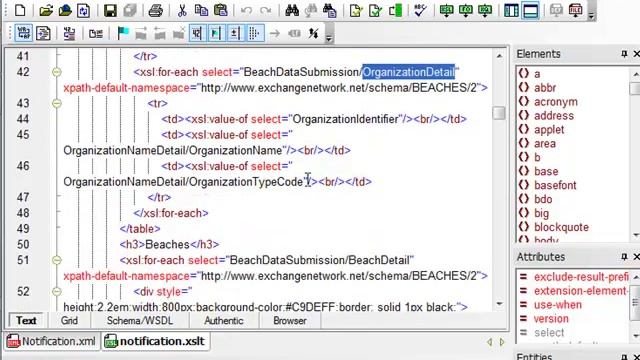Go to the previous bookmark

[160, 33]
